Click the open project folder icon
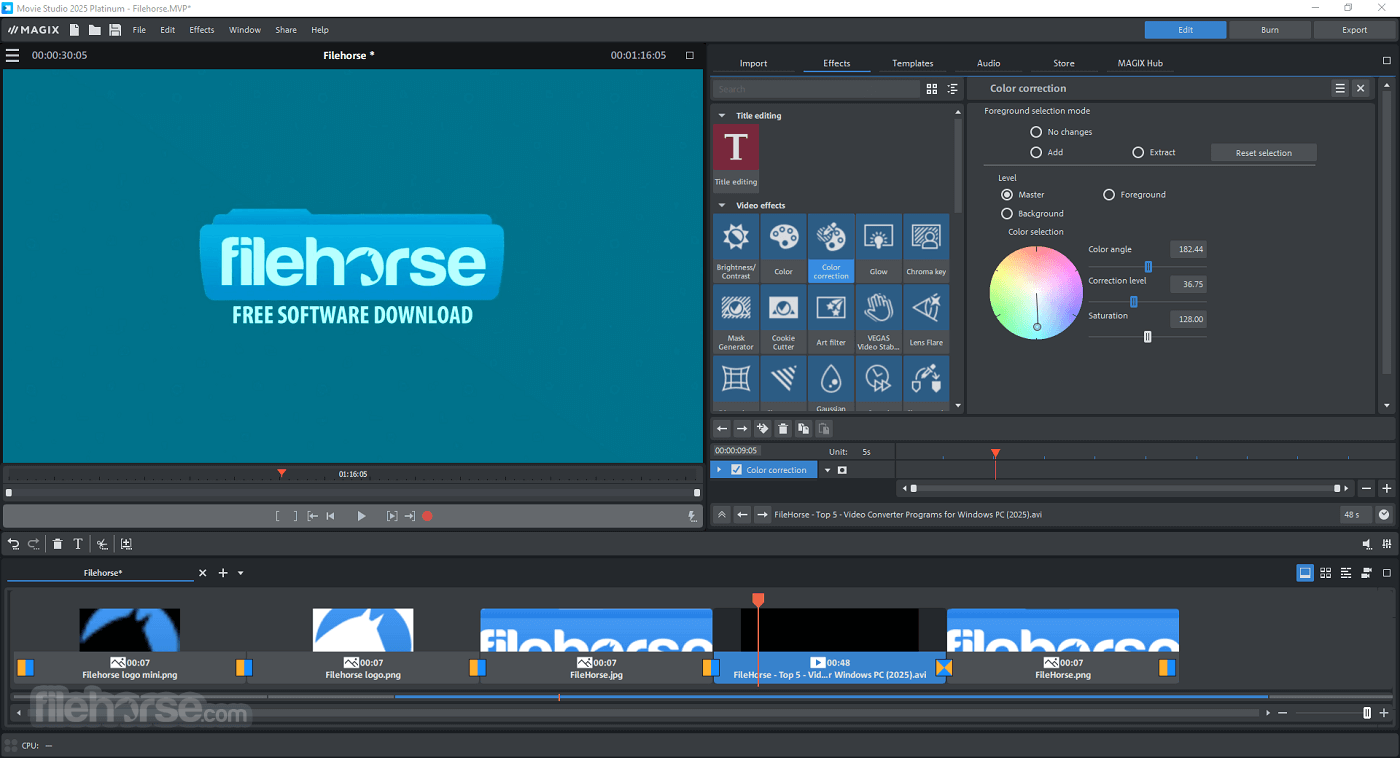Viewport: 1400px width, 758px height. [x=94, y=30]
